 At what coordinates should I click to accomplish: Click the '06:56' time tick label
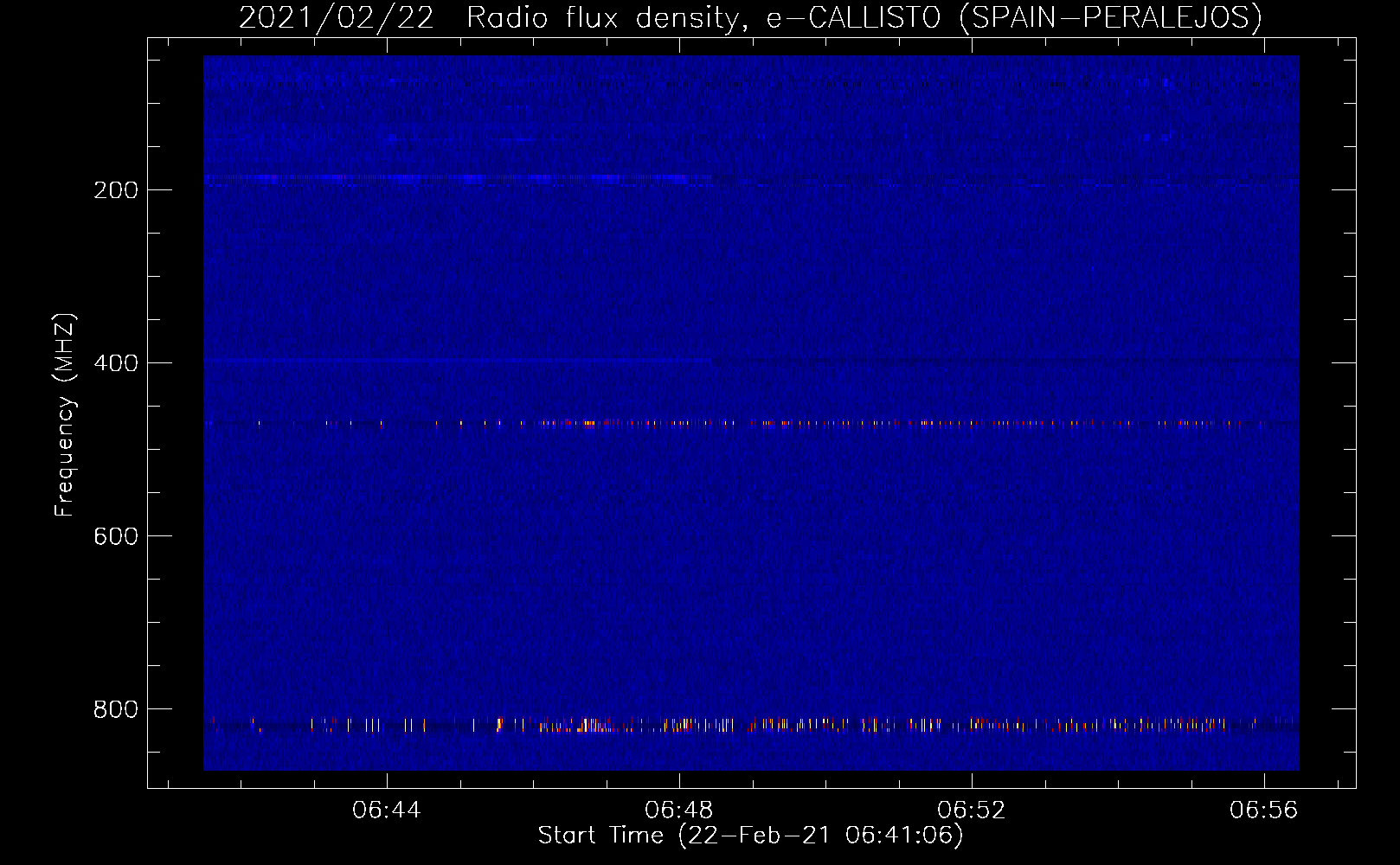point(1264,810)
